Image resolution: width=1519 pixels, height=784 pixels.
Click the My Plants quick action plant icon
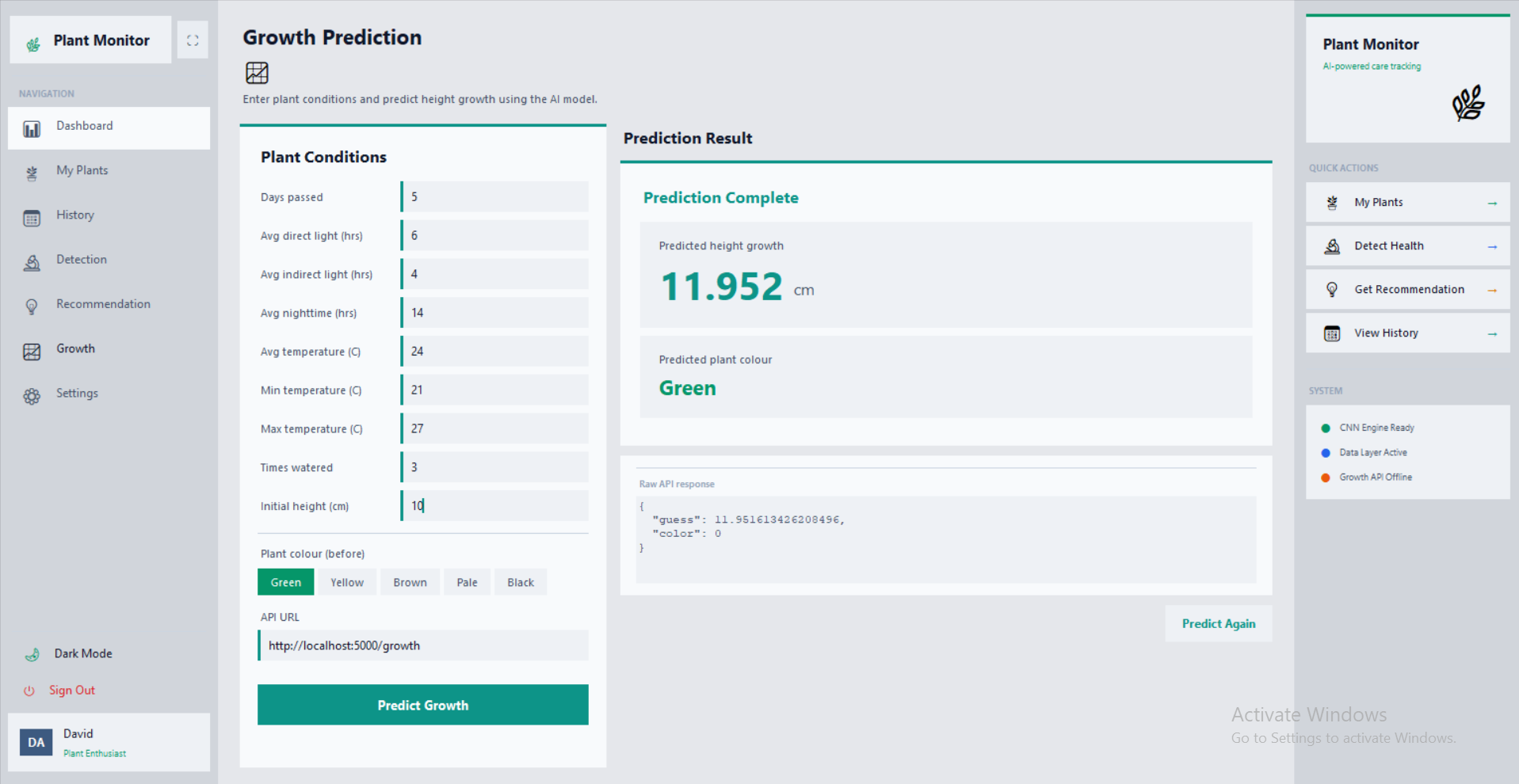1332,203
